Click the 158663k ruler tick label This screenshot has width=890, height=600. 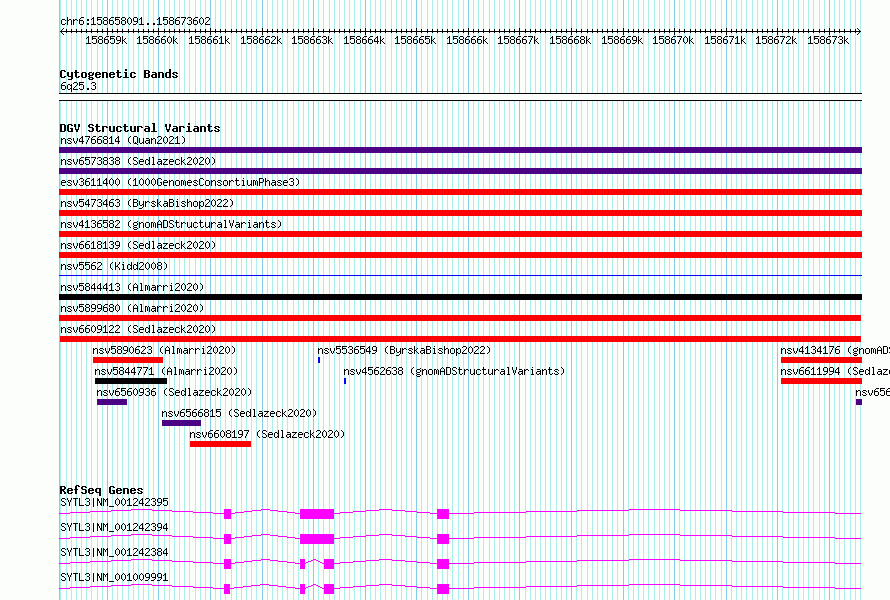(x=312, y=40)
